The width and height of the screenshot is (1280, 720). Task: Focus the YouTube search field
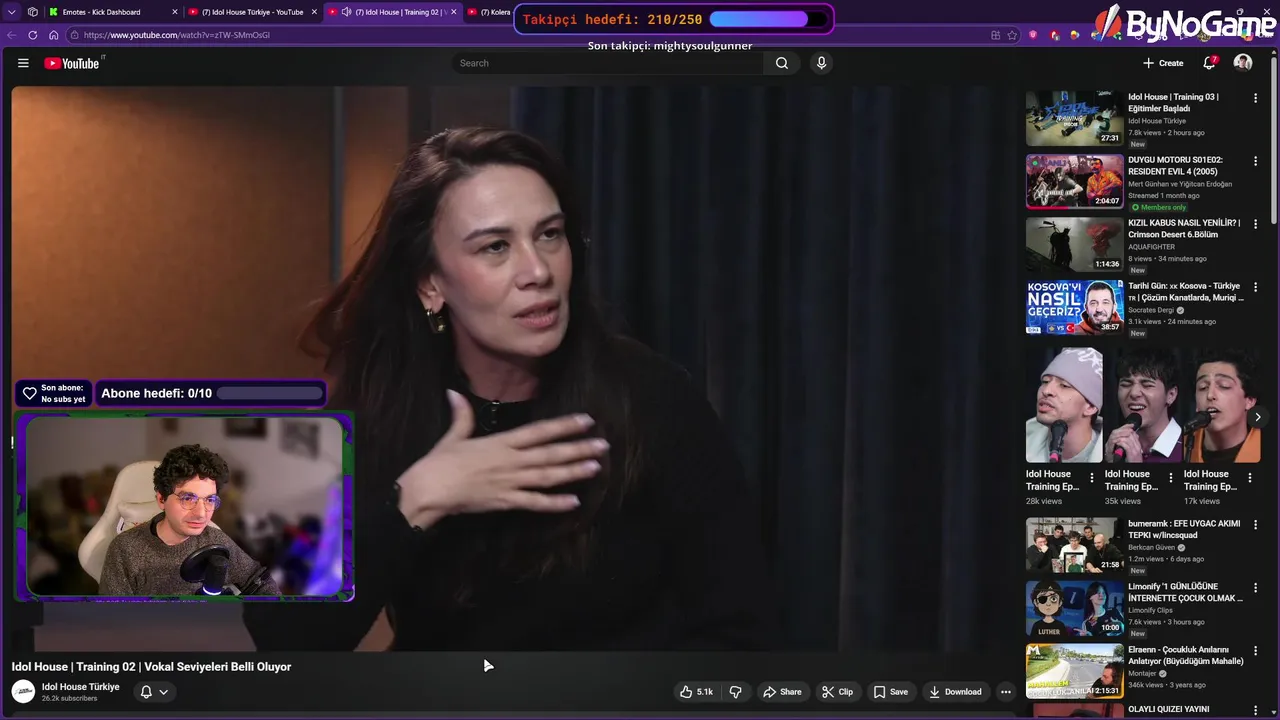[607, 63]
